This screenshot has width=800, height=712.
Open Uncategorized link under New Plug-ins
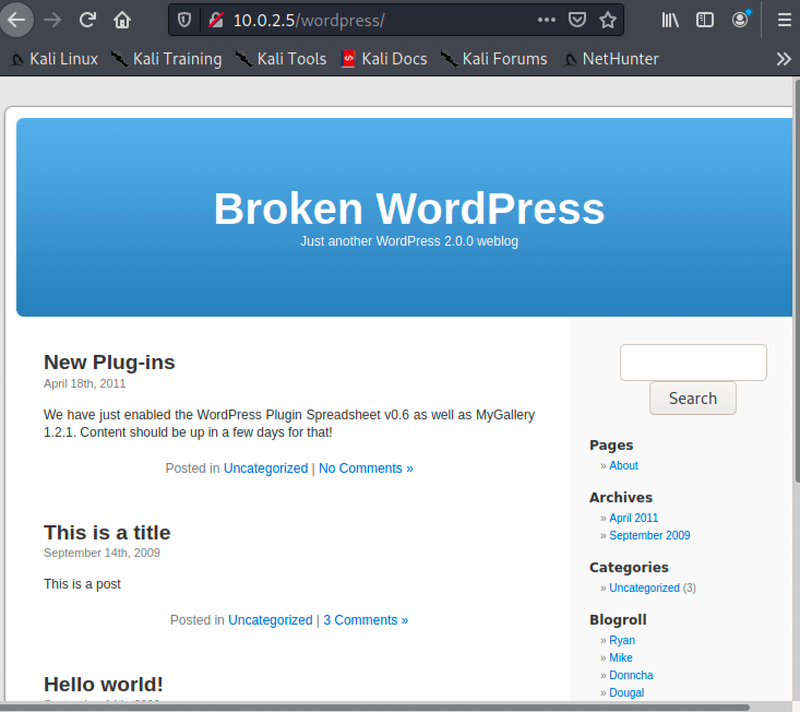tap(266, 468)
